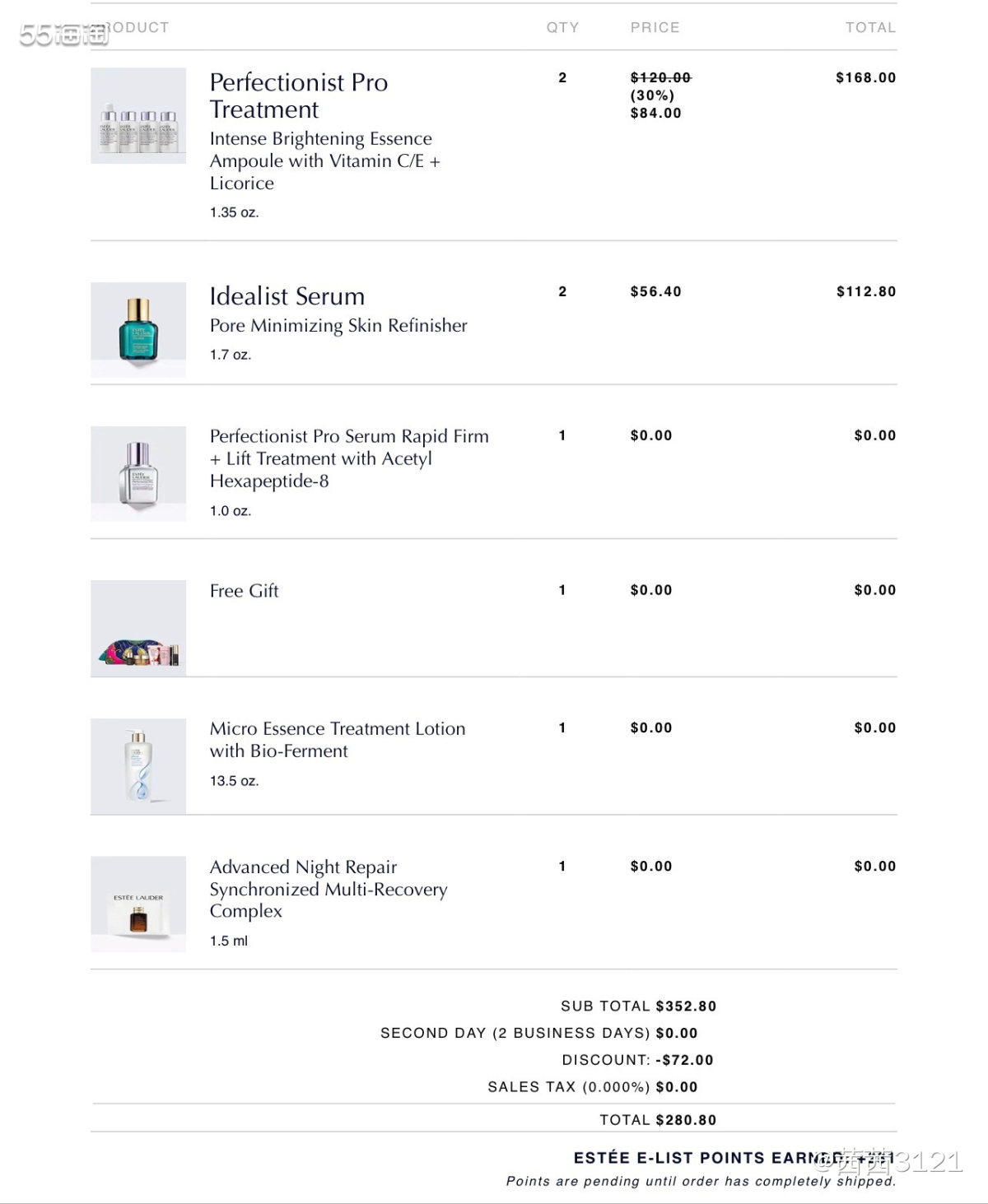Click the crossed-out $120.00 original price

661,77
